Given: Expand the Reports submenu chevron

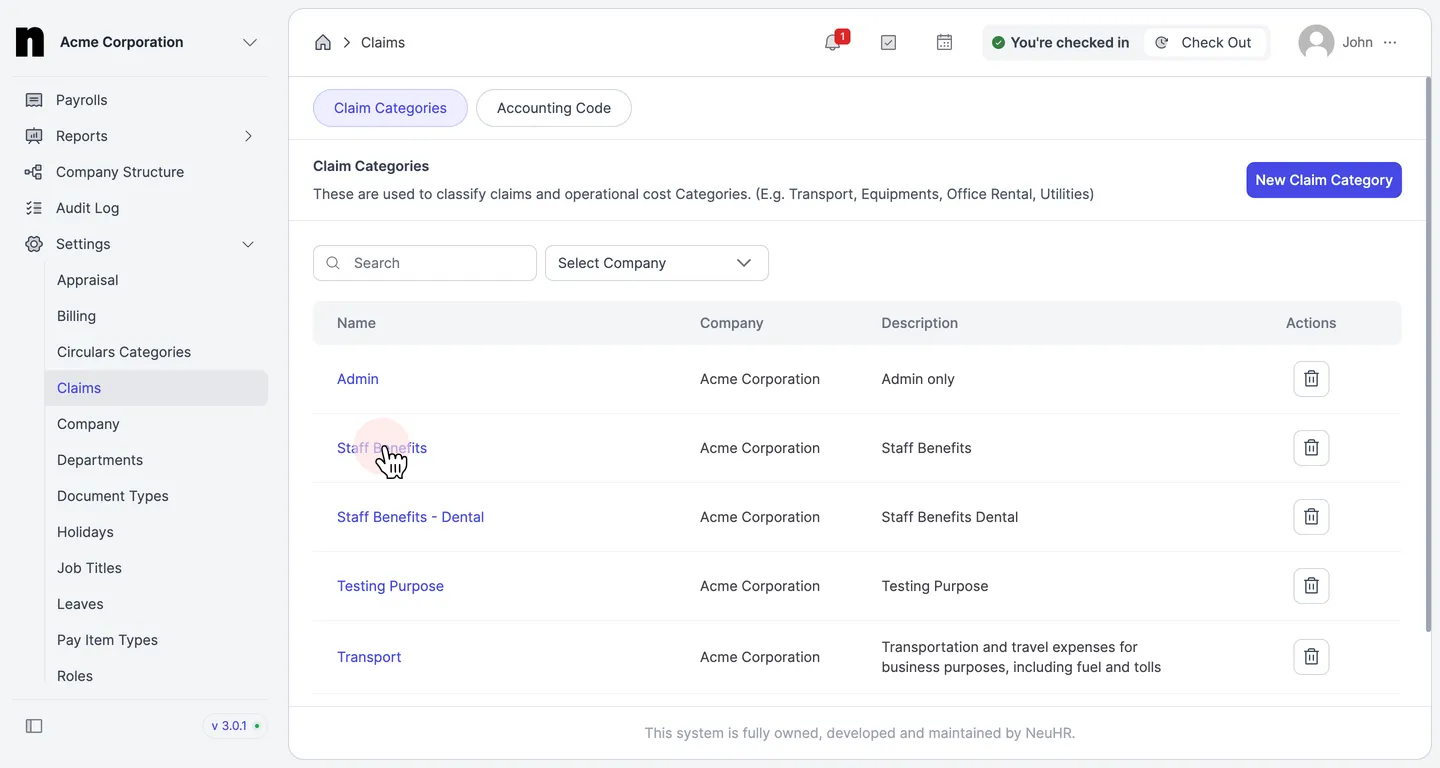Looking at the screenshot, I should 248,136.
